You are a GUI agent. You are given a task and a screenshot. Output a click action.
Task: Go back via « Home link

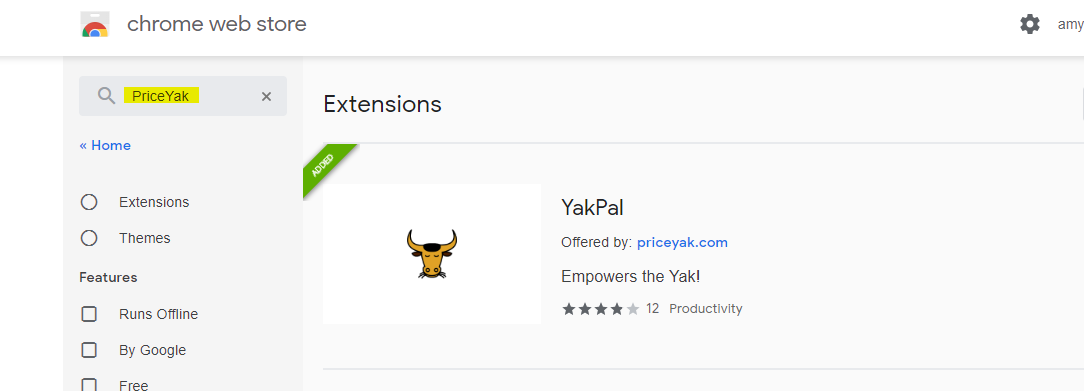click(x=105, y=146)
